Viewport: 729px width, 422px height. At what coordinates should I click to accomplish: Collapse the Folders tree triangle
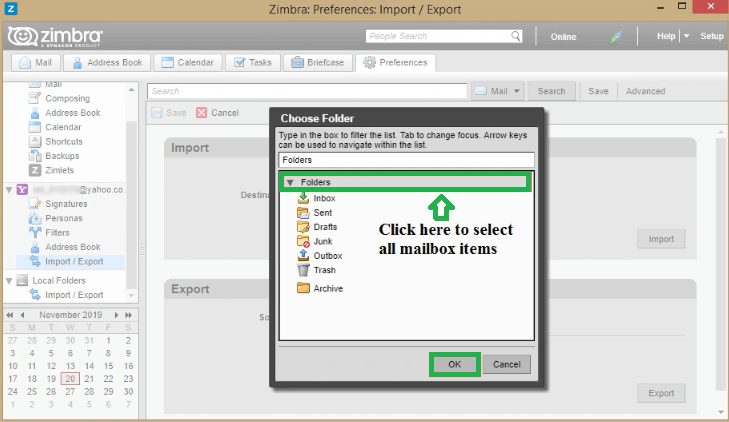pos(290,182)
